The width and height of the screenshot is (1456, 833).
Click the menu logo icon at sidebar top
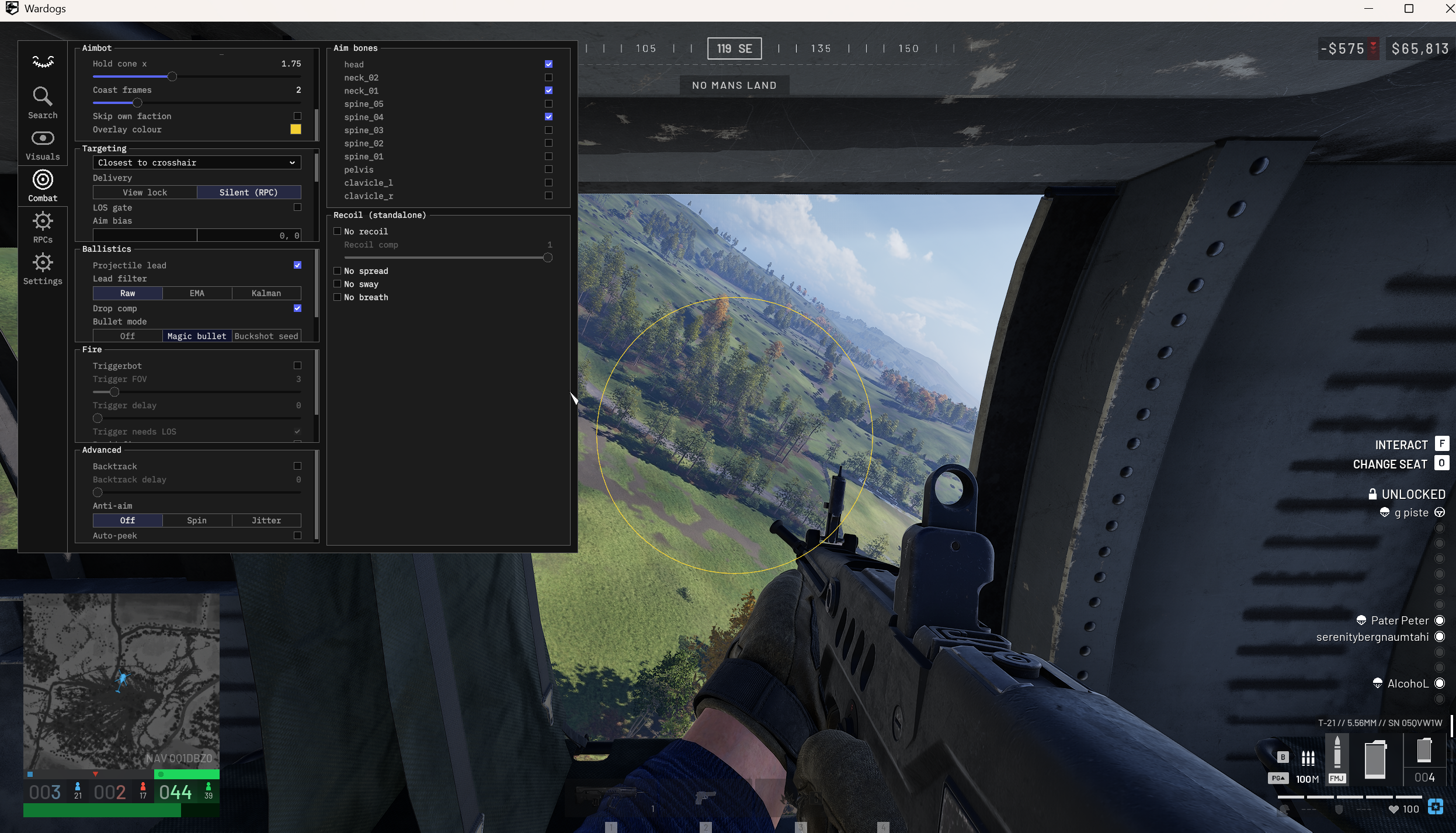[x=43, y=61]
